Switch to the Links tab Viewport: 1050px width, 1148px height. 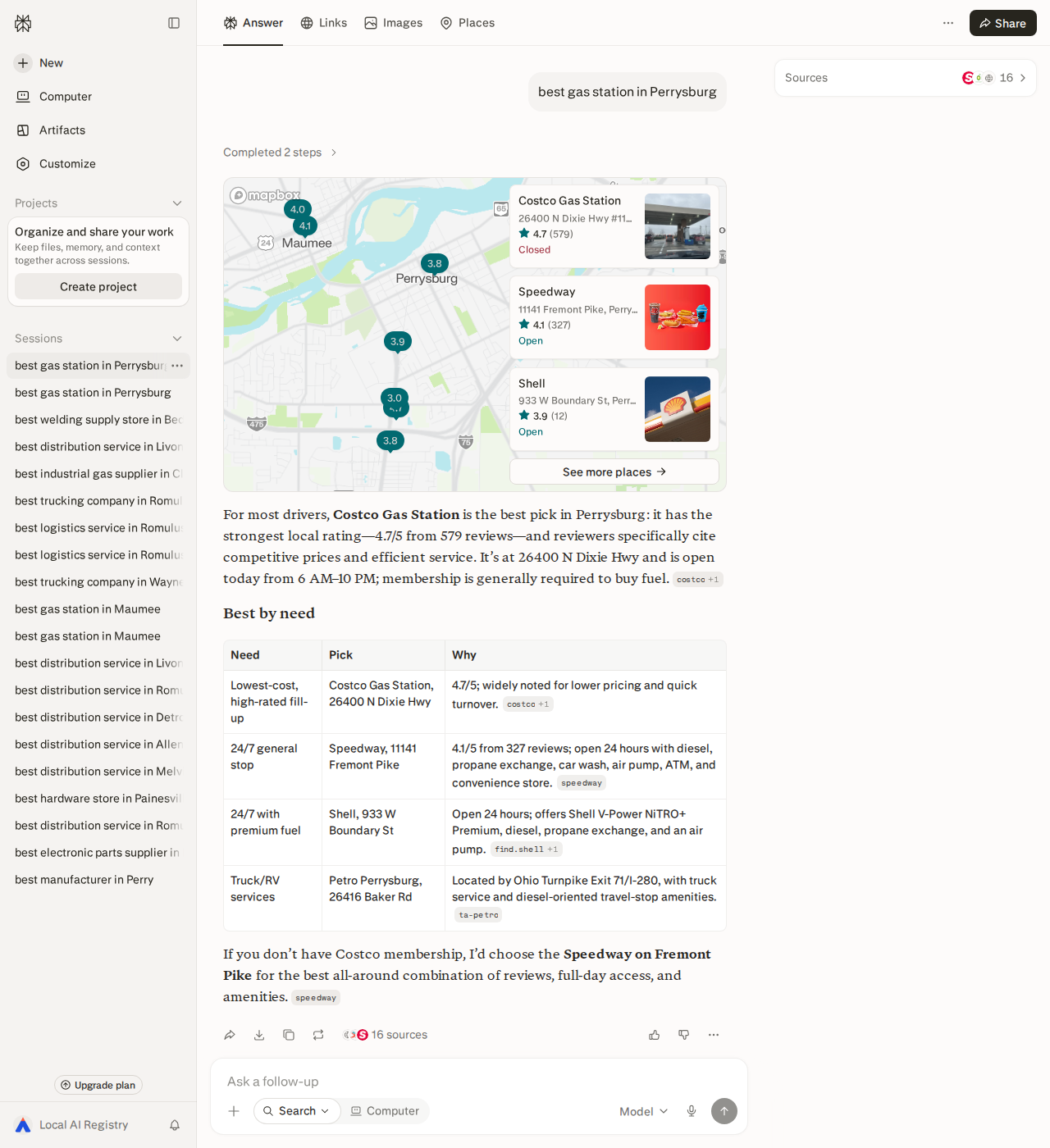pos(324,23)
